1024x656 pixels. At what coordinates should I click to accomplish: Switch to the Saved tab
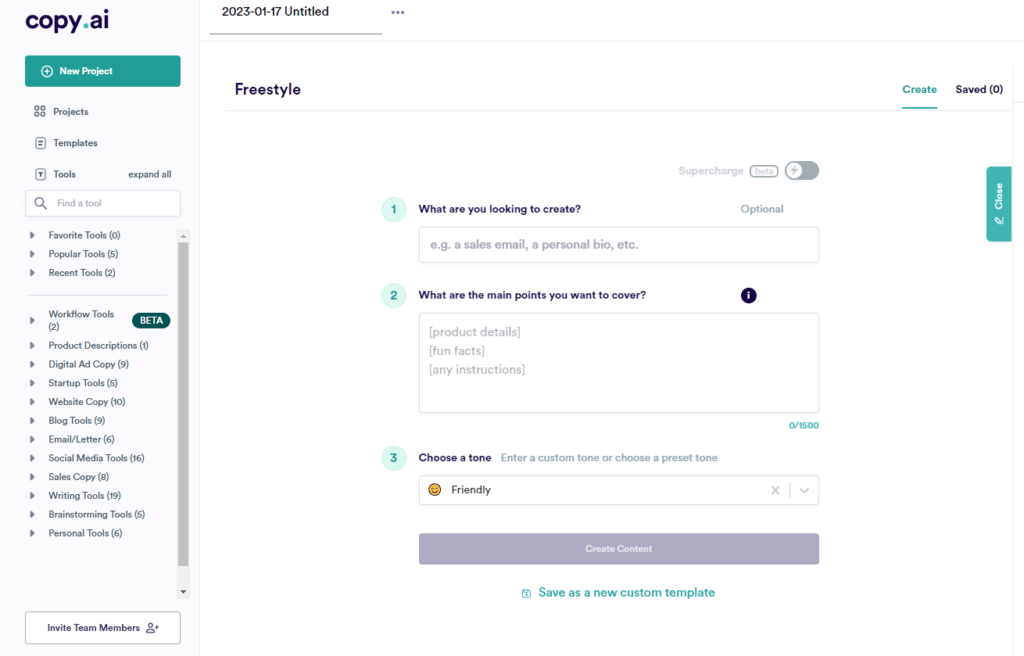pos(979,90)
